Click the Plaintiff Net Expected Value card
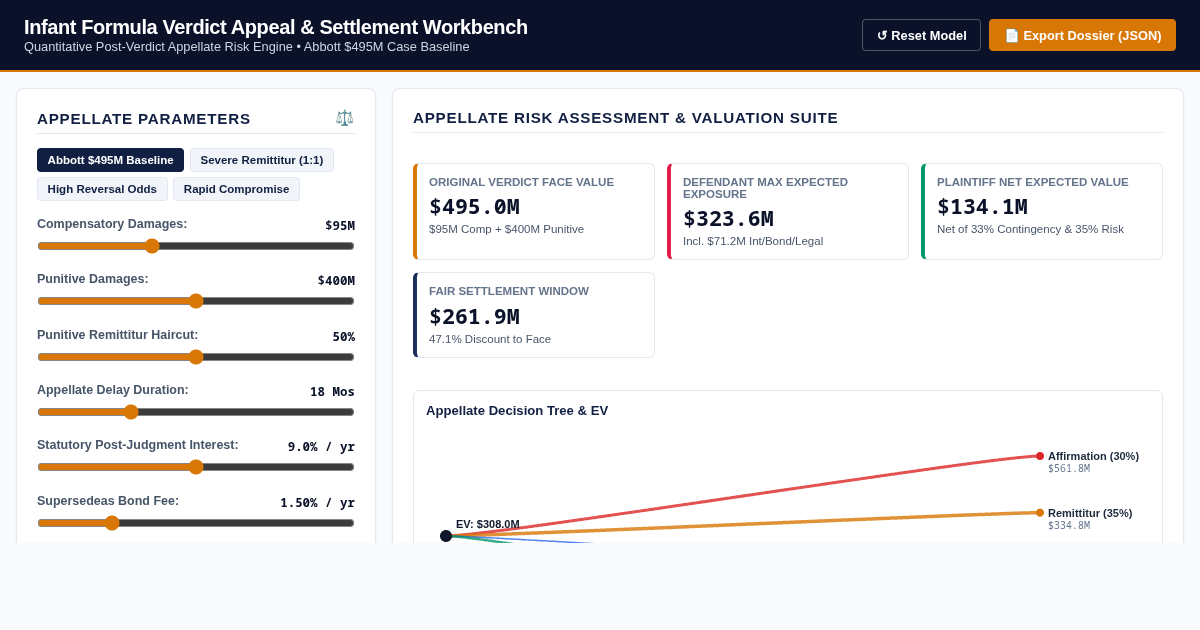This screenshot has width=1200, height=630. click(1042, 211)
